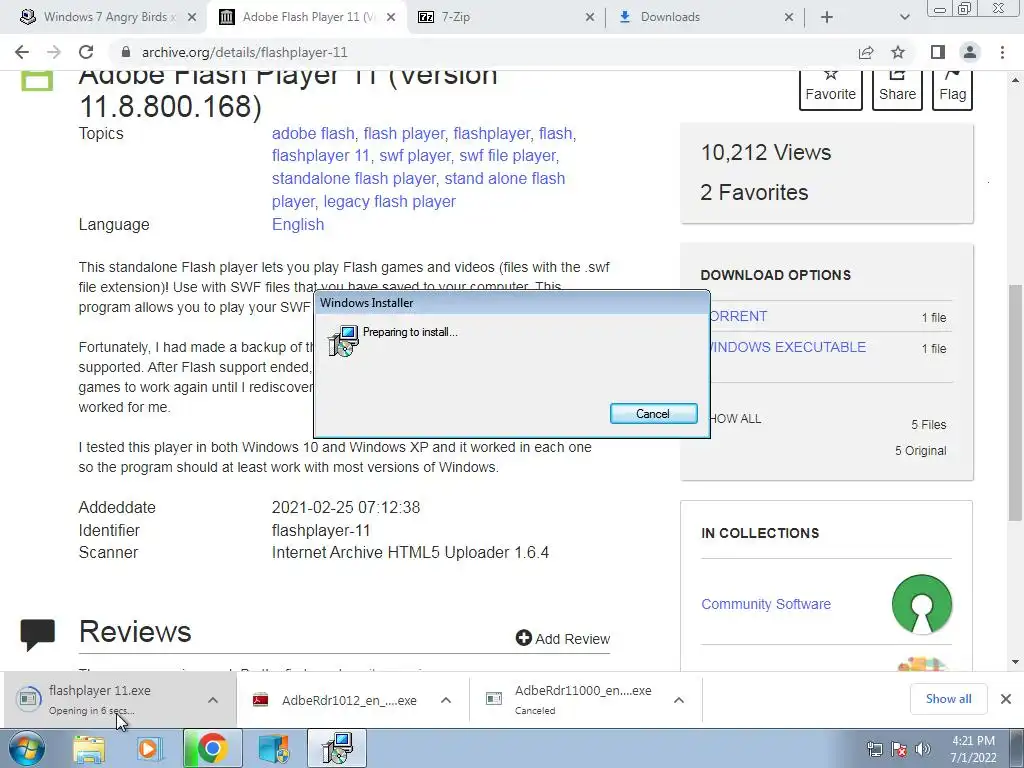Open the tab search chevron
1024x768 pixels.
pos(904,17)
